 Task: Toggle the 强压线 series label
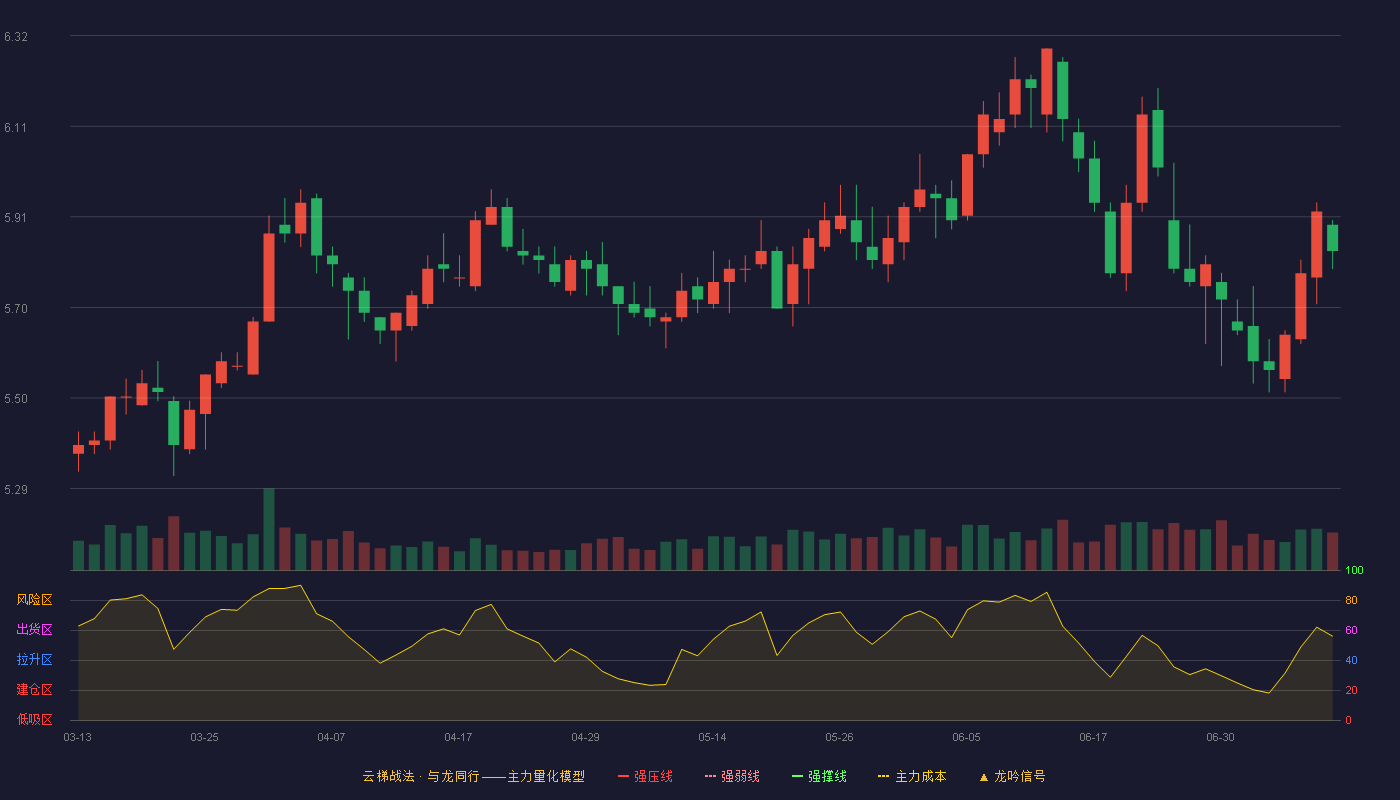click(653, 776)
